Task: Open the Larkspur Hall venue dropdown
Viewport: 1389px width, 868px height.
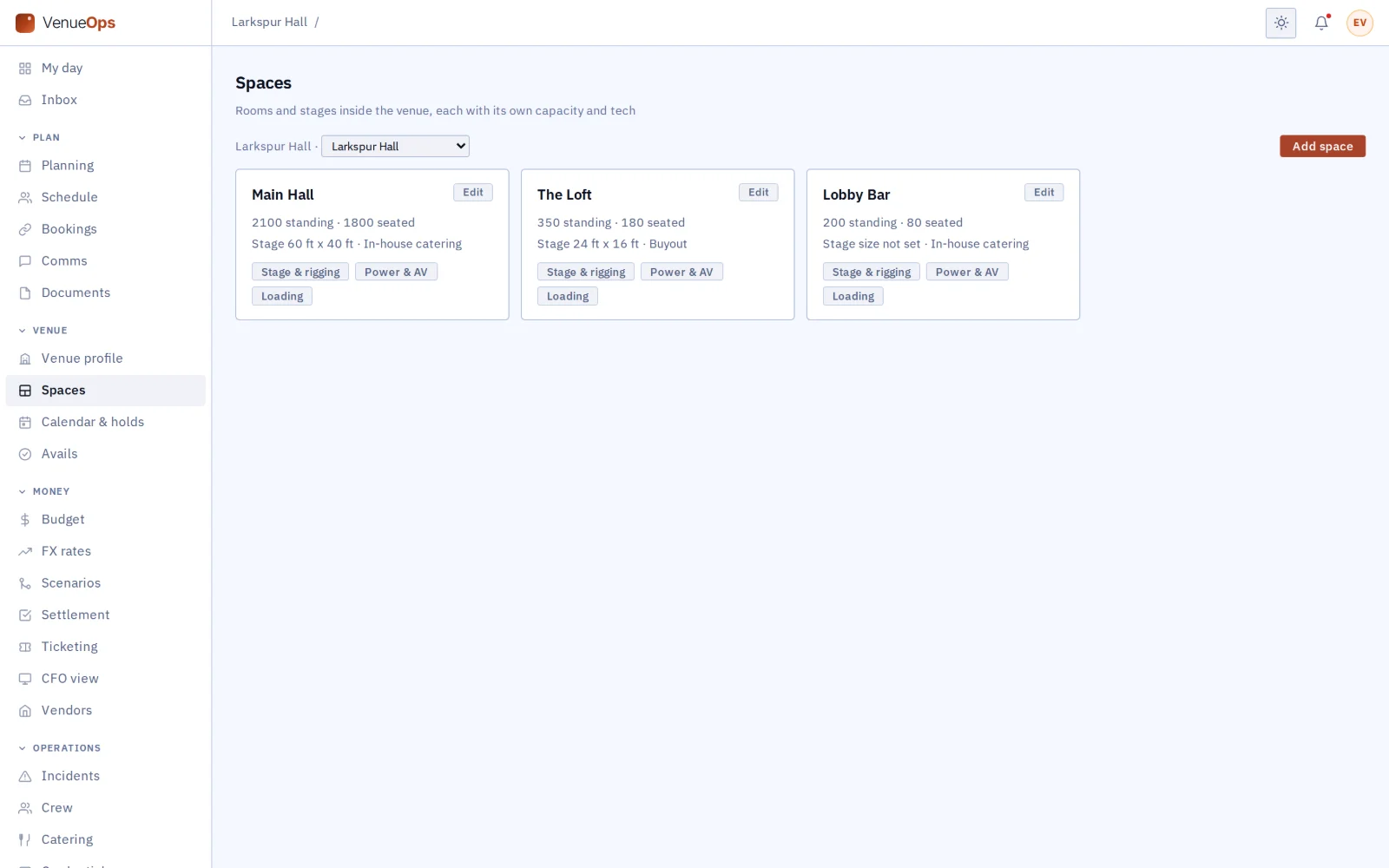Action: click(x=395, y=147)
